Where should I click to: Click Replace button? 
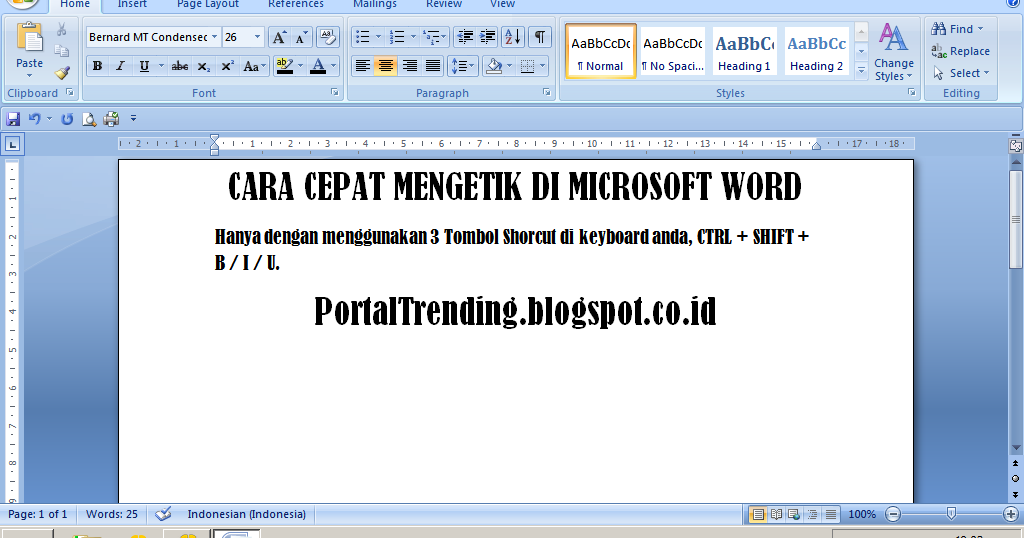[x=961, y=51]
